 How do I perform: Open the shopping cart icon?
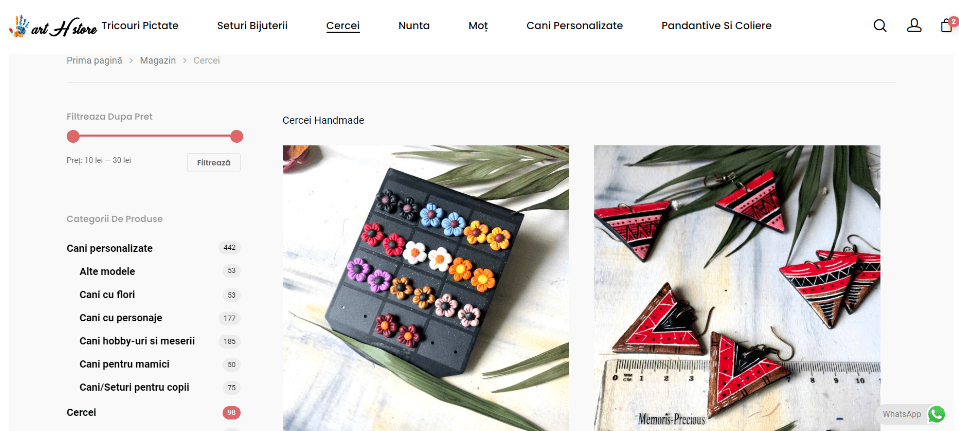[947, 25]
